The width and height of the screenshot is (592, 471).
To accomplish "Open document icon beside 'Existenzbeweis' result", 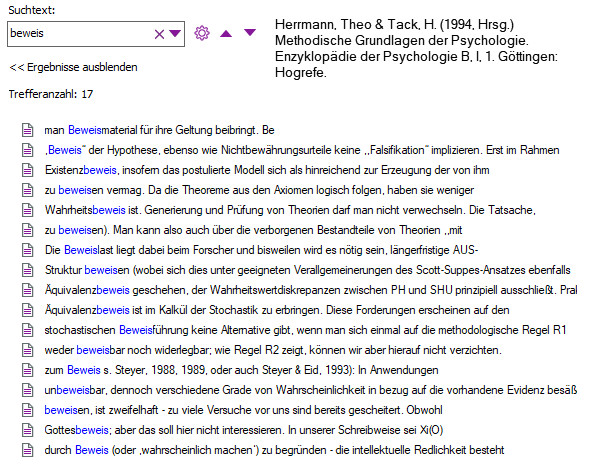I will tap(28, 170).
